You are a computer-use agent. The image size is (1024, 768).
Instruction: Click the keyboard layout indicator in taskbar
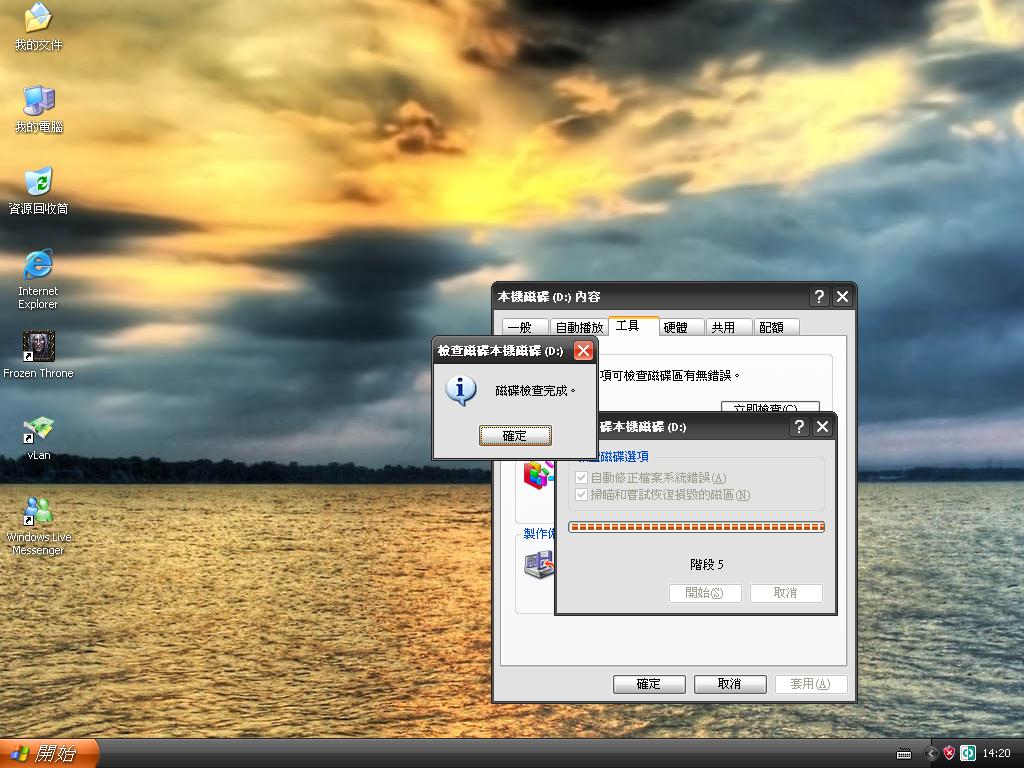904,753
